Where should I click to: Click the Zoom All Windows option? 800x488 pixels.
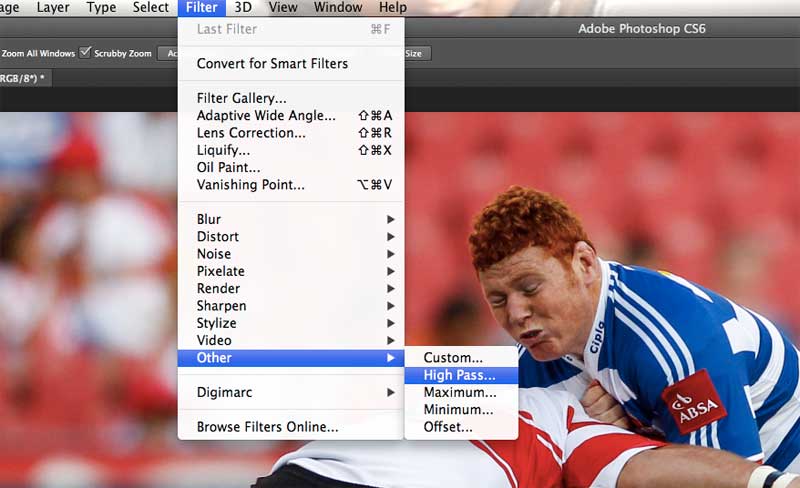point(38,53)
